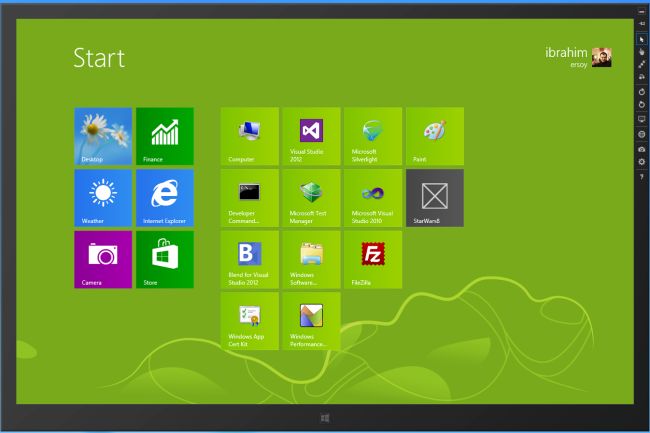Launch the FileZilla tile
Screen dimensions: 650x433
pyautogui.click(x=373, y=259)
